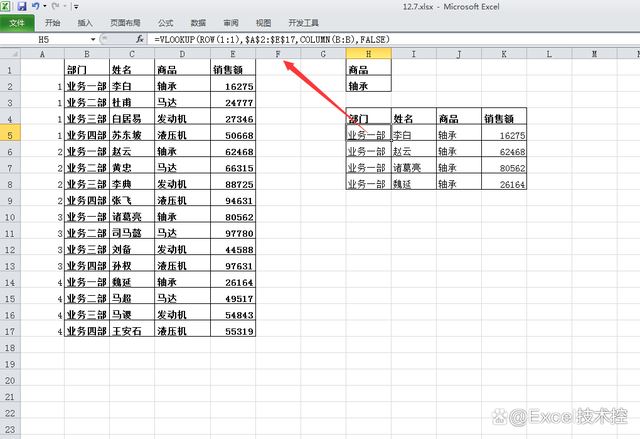
Task: Click the Excel logo in title bar
Action: (x=7, y=6)
